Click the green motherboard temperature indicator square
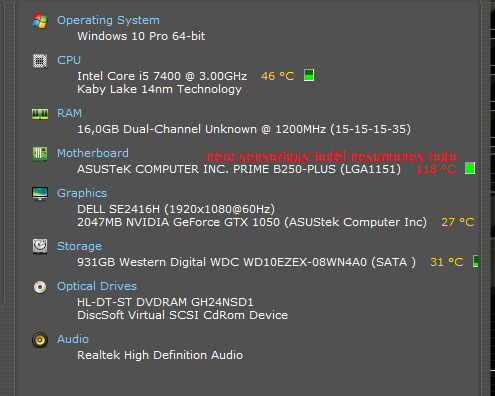This screenshot has height=396, width=495. point(470,168)
